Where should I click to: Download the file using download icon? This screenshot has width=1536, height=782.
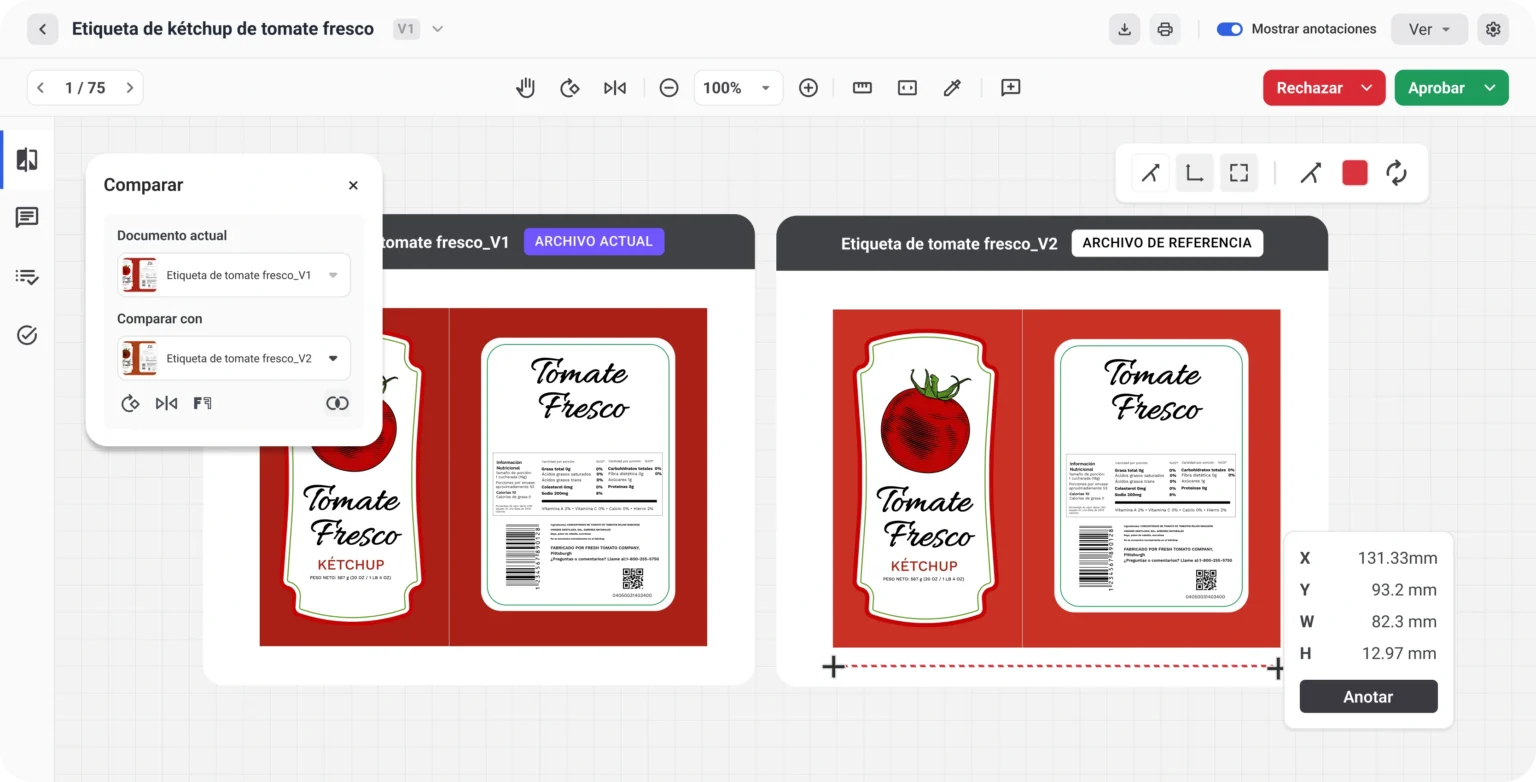[x=1124, y=29]
